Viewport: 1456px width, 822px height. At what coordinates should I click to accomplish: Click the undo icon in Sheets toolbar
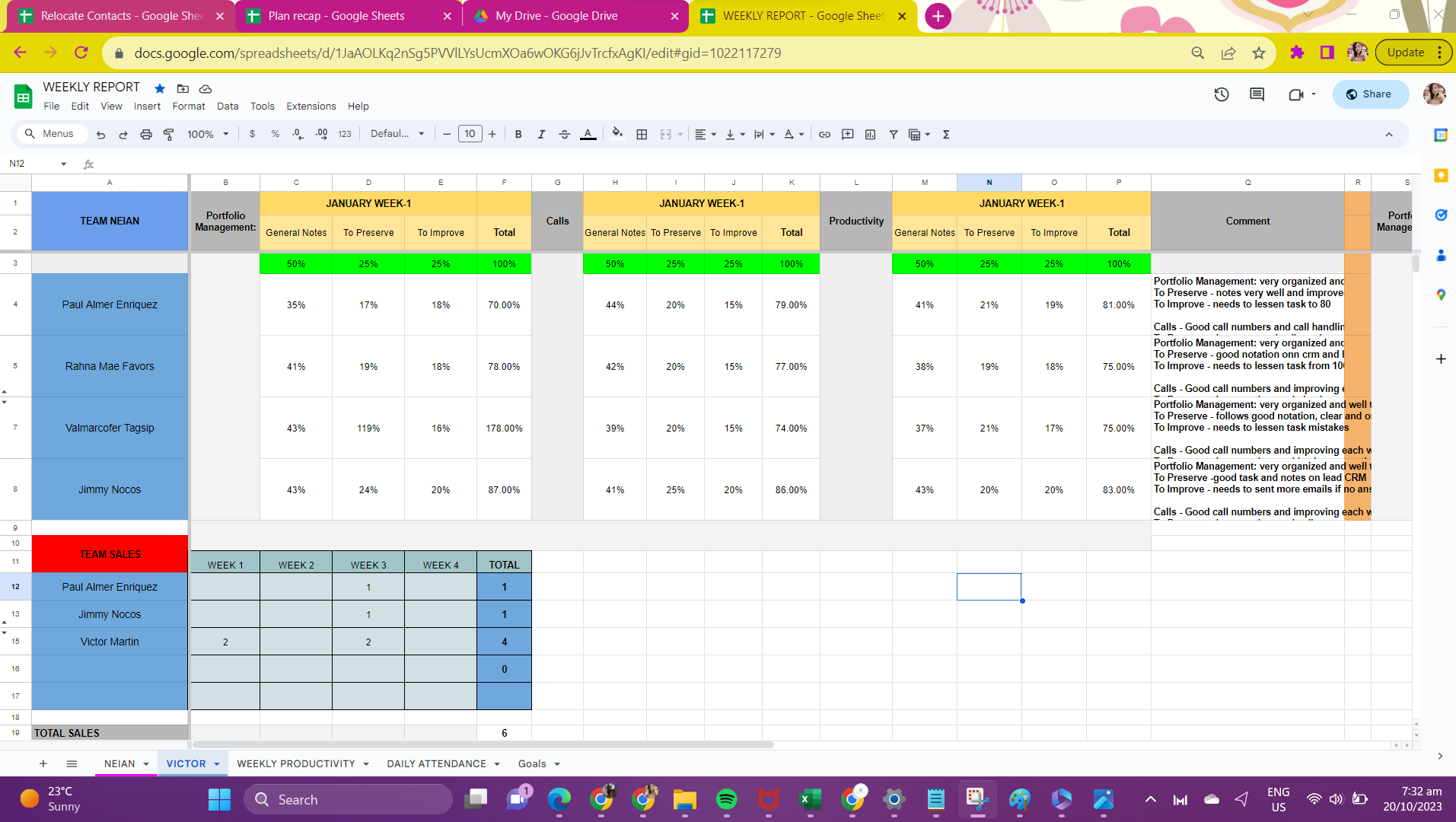pos(100,134)
